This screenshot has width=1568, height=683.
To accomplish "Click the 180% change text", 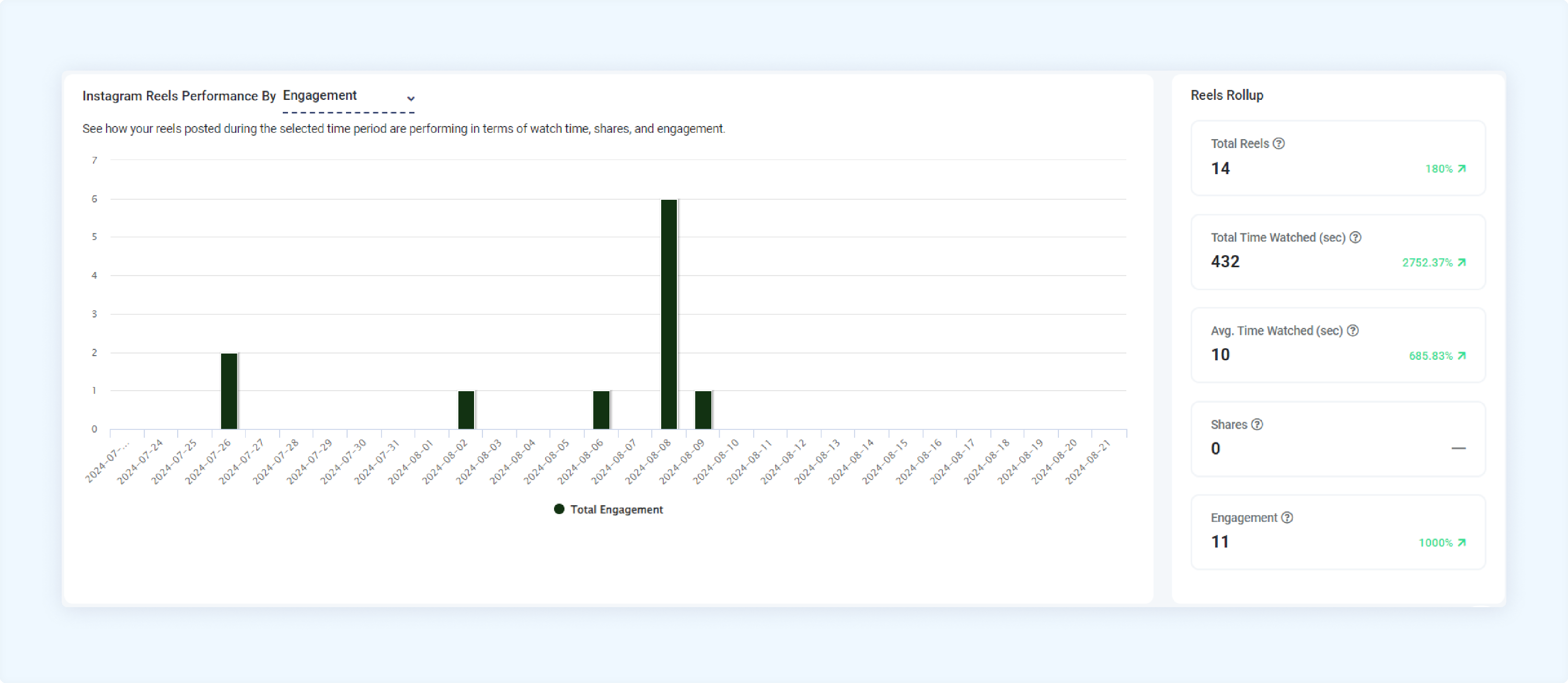I will click(1439, 169).
